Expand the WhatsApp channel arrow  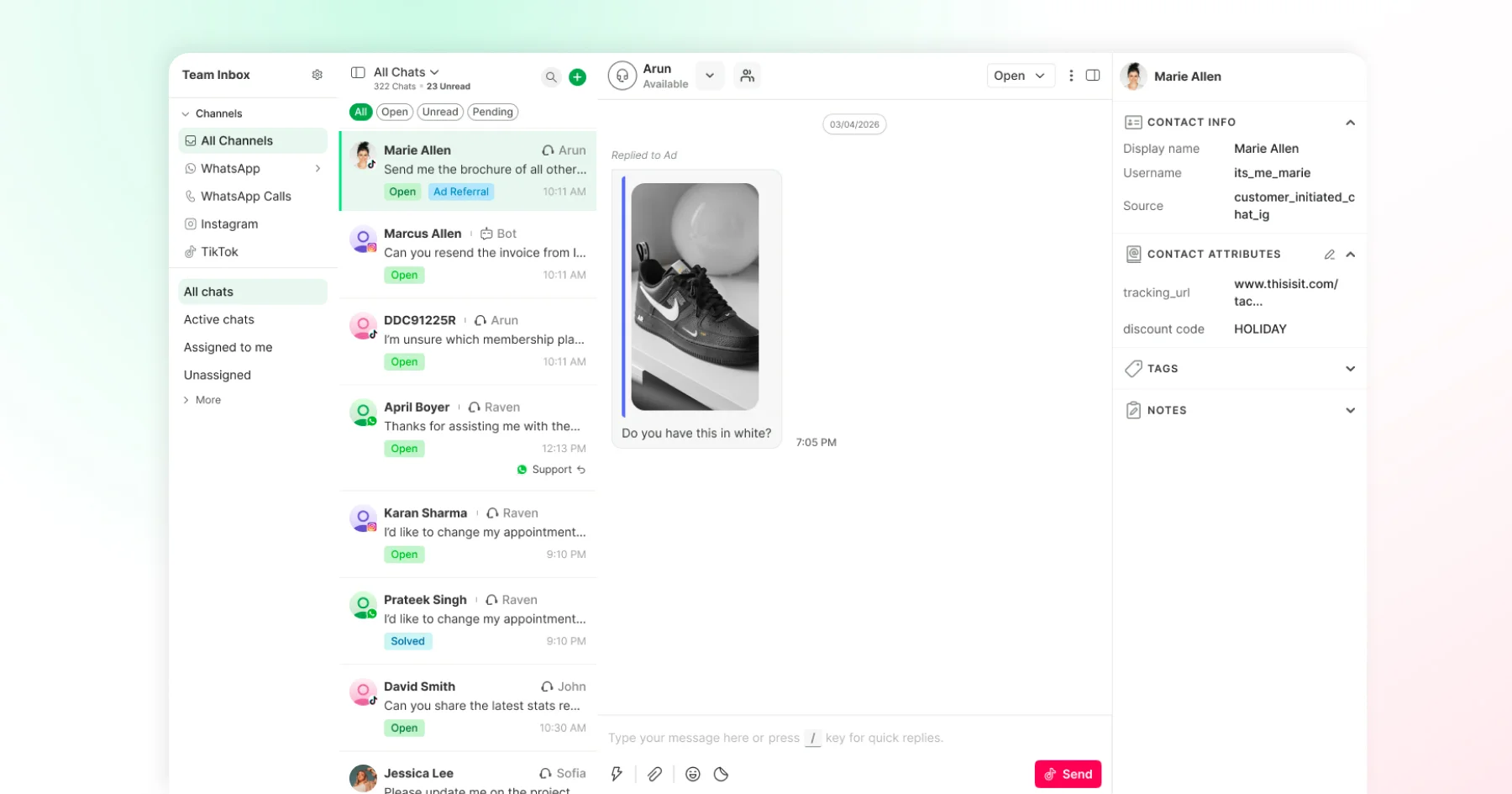point(318,169)
